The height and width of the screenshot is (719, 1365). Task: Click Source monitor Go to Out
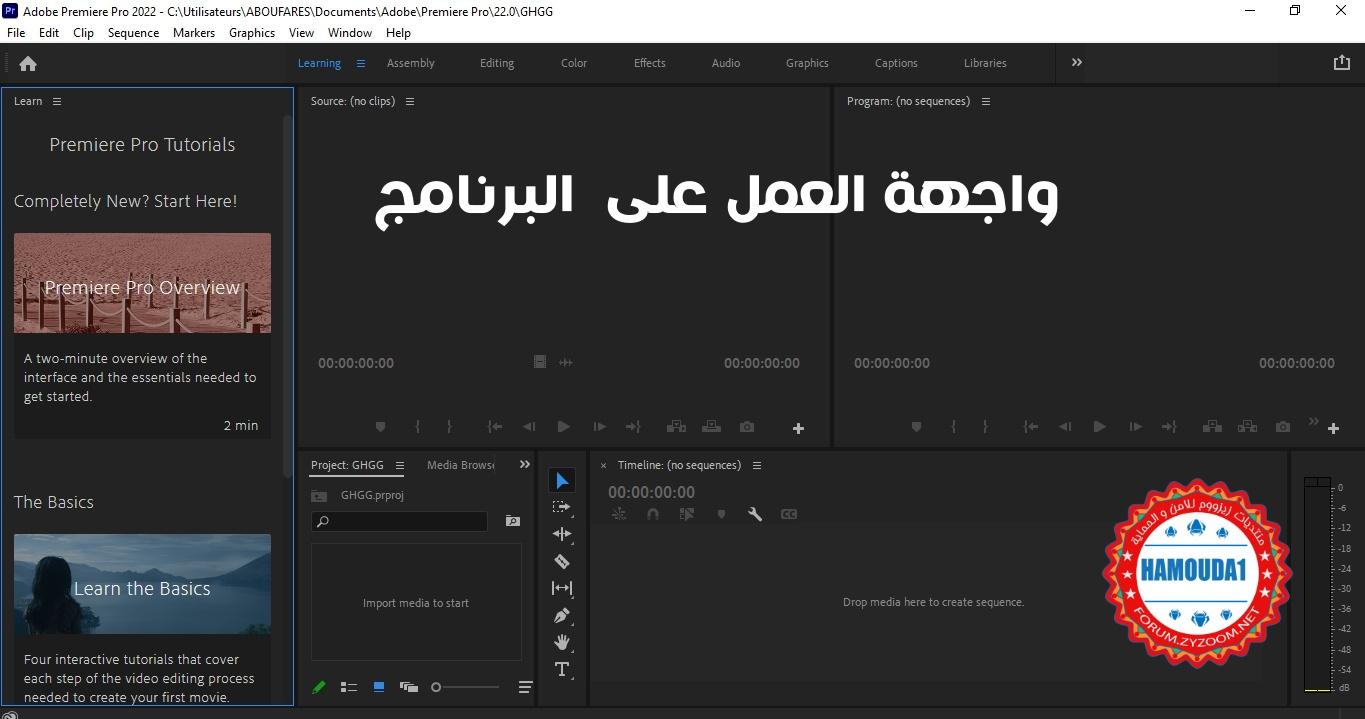633,427
